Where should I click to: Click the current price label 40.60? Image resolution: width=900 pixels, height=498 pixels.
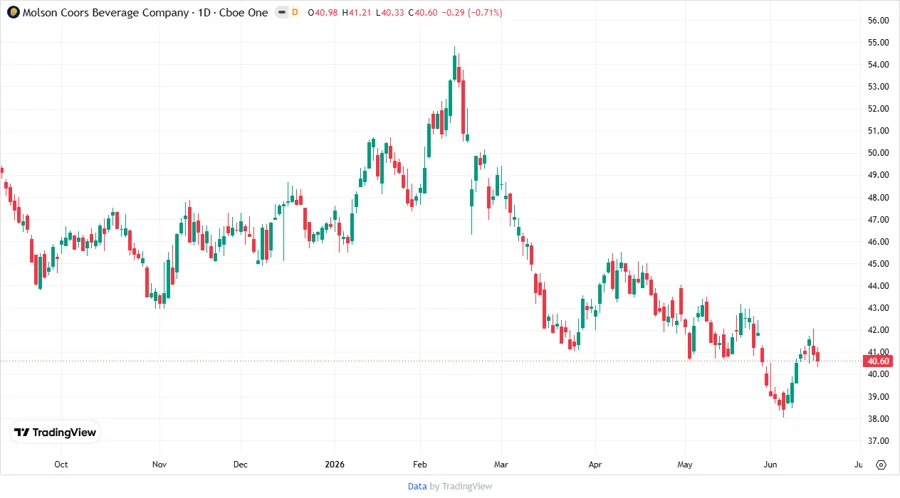pos(878,361)
